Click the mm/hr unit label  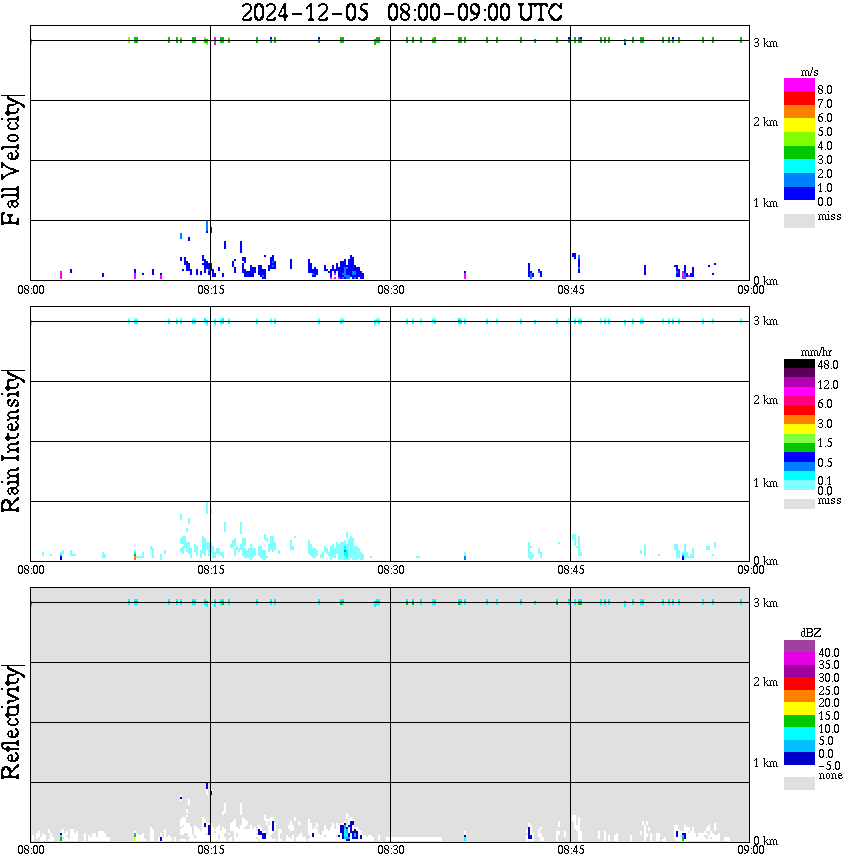click(x=816, y=352)
